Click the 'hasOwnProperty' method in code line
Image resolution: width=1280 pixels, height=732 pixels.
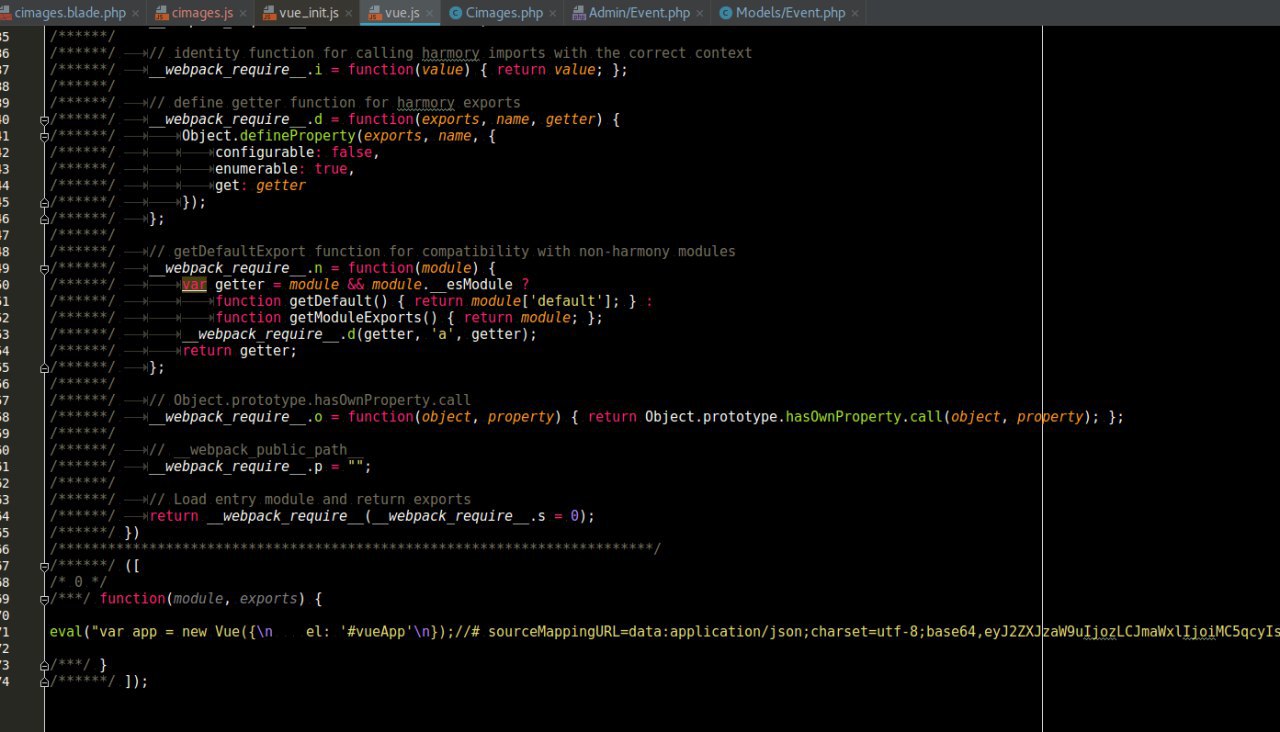pyautogui.click(x=843, y=416)
